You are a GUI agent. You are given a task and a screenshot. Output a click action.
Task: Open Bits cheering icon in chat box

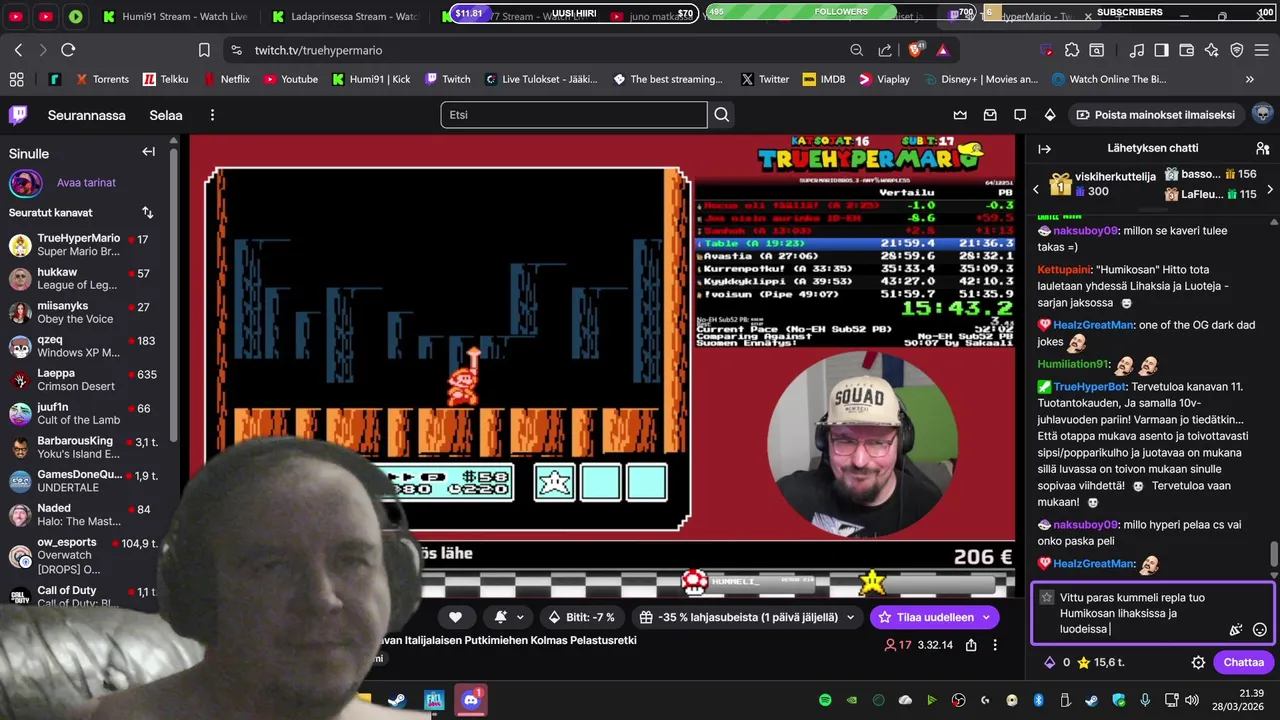coord(1236,630)
